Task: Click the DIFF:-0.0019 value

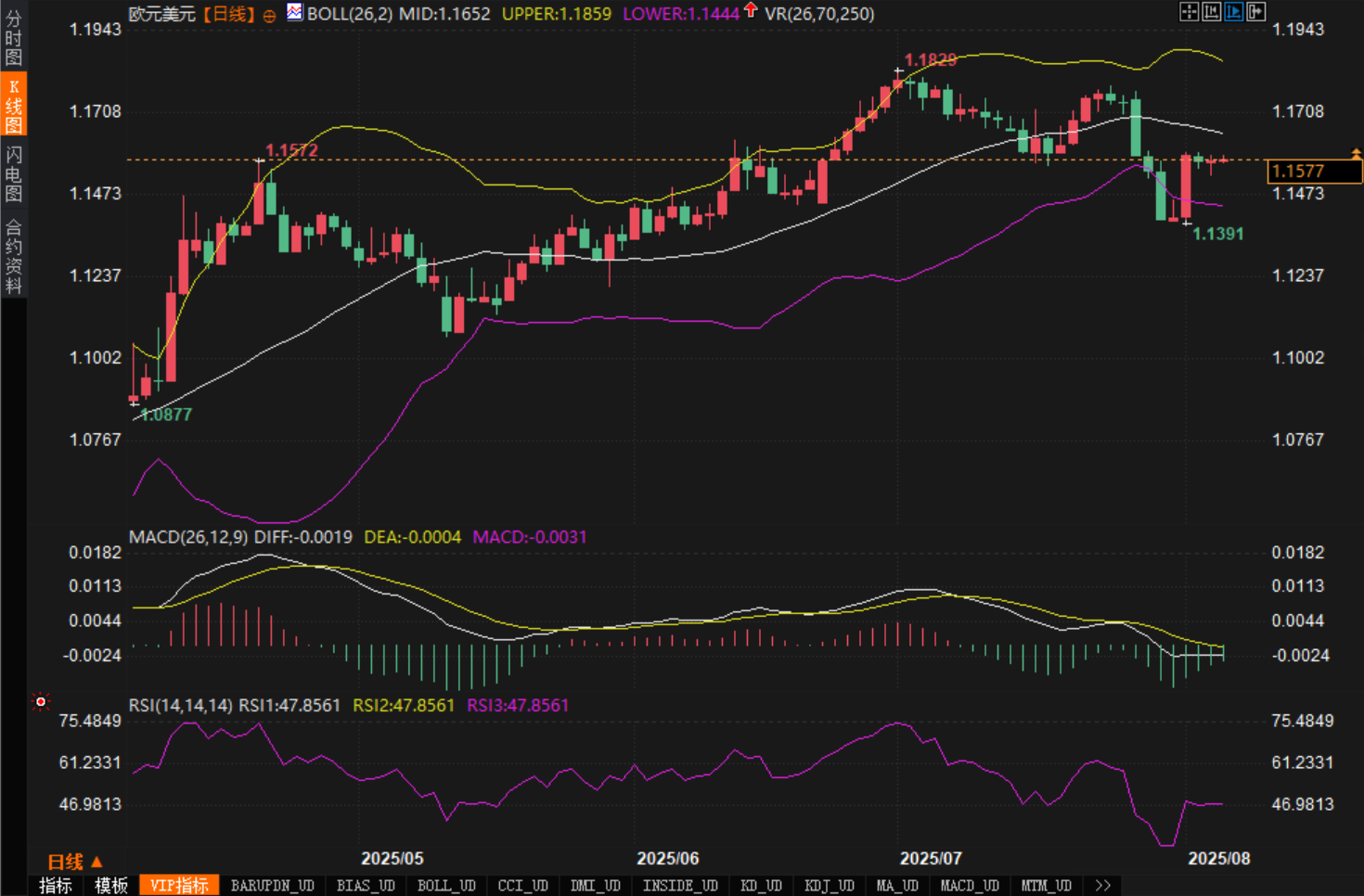Action: pos(303,537)
